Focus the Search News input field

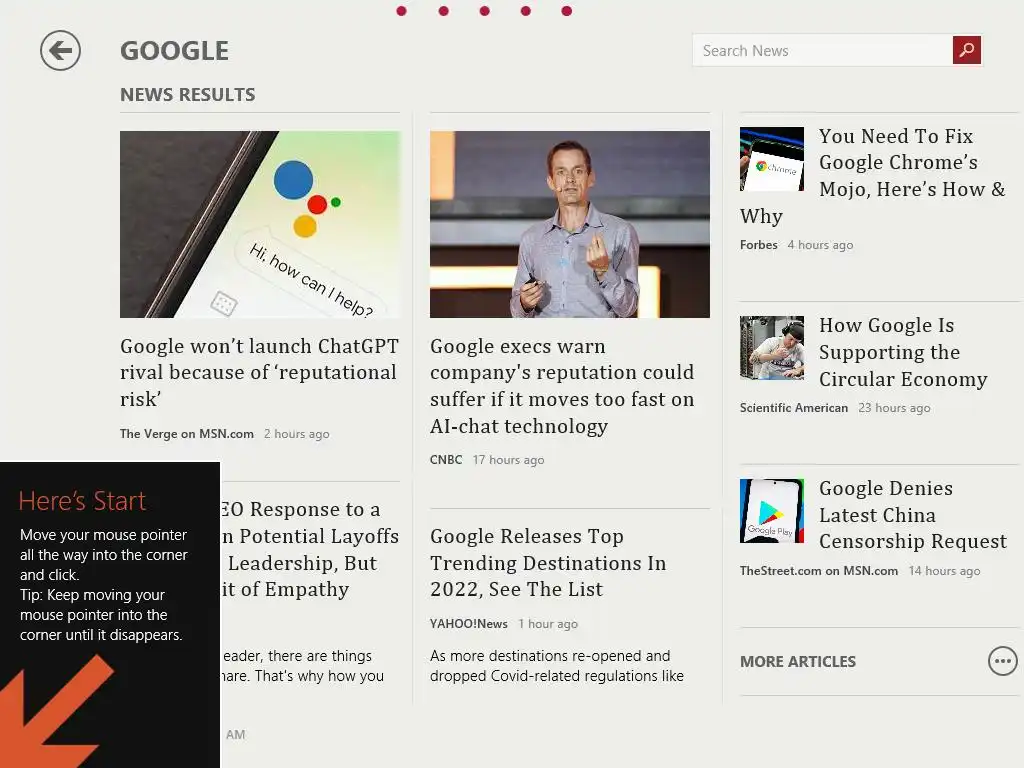822,50
